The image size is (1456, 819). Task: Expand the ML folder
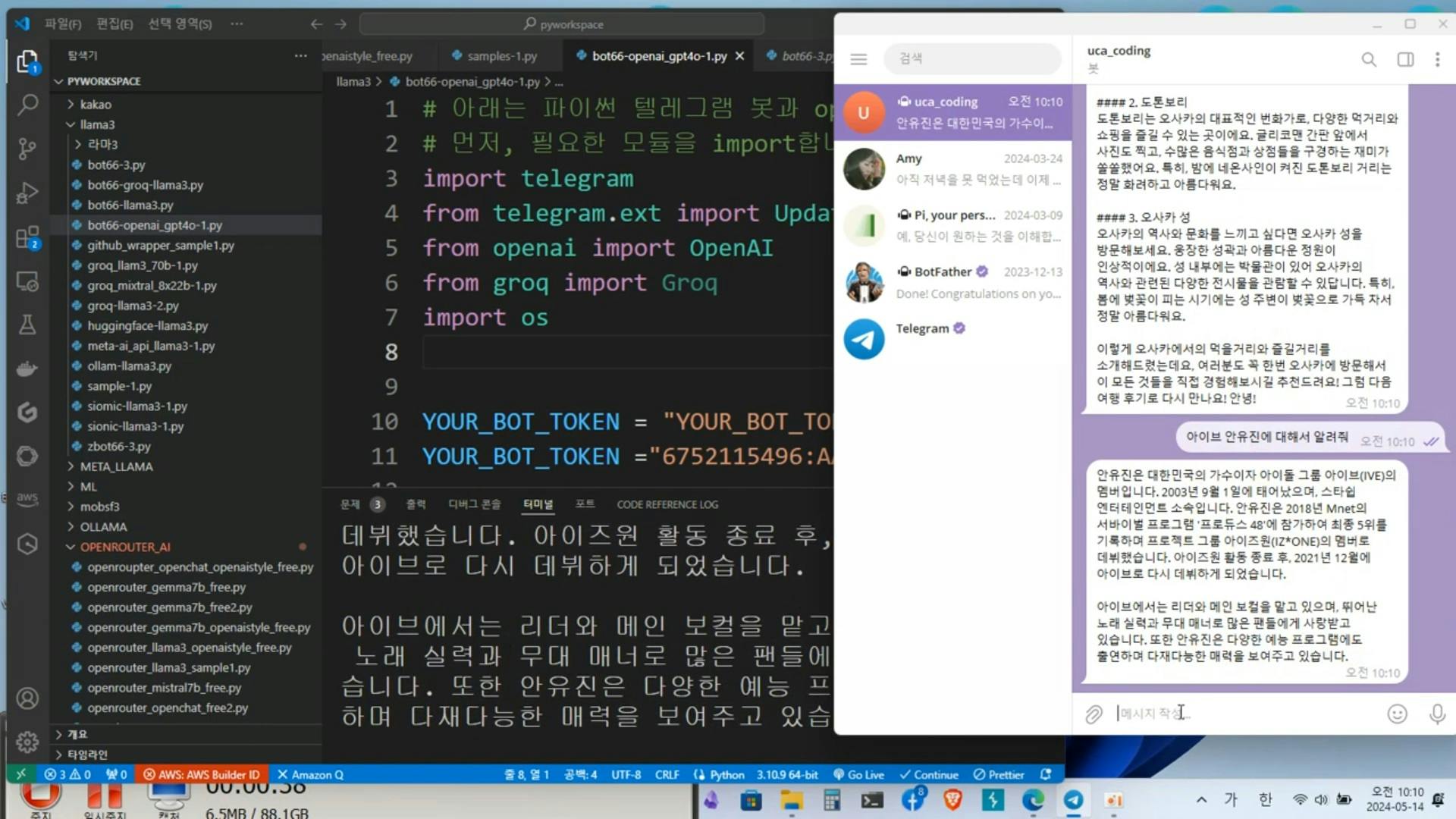coord(88,487)
